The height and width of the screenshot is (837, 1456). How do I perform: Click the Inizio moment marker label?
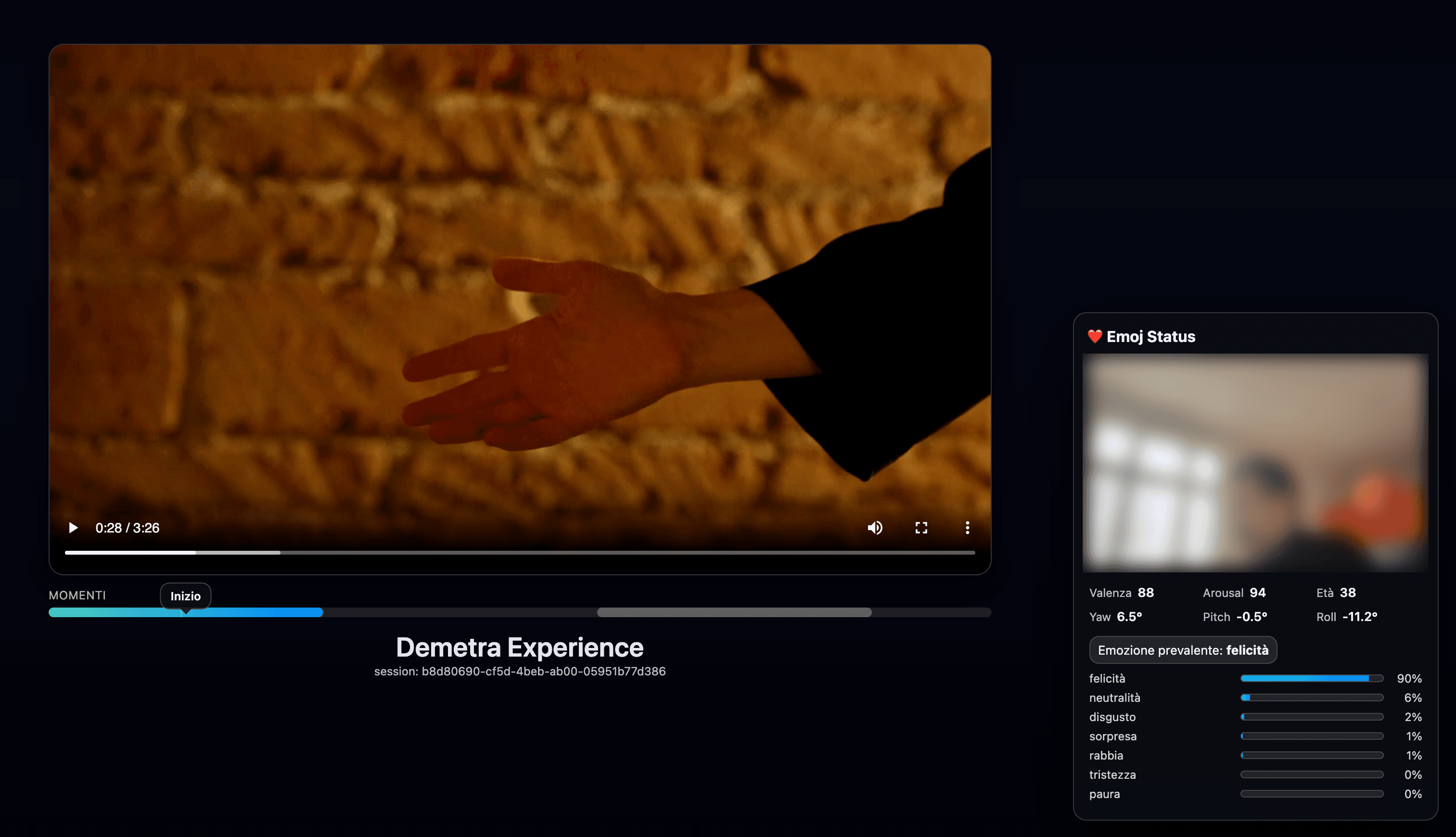point(185,596)
